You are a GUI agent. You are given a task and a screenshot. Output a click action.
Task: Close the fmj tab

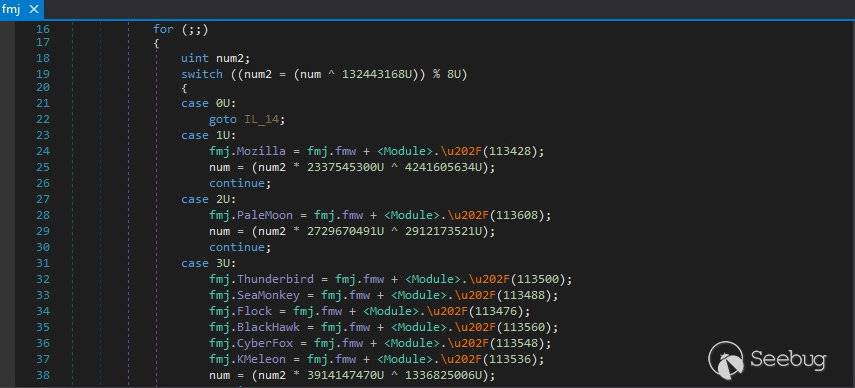[x=33, y=9]
